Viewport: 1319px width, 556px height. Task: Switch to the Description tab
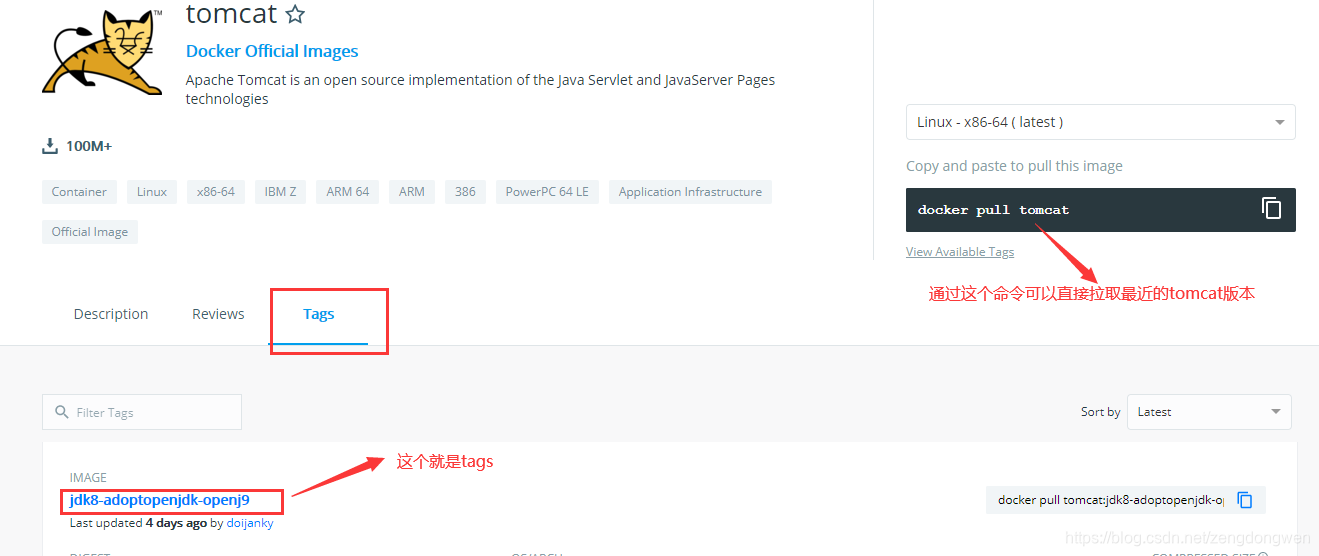(111, 314)
